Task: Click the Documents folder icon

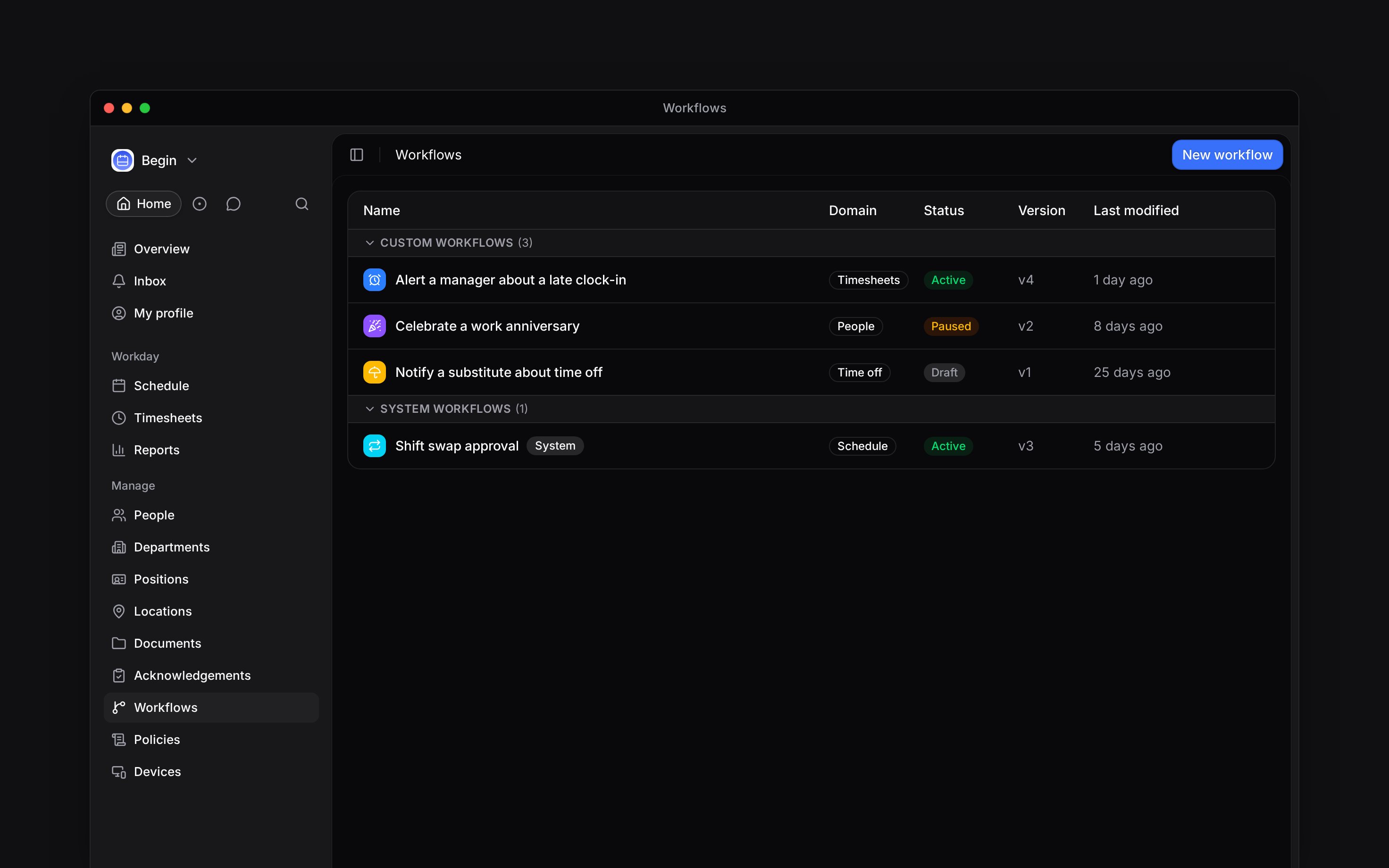Action: tap(119, 643)
